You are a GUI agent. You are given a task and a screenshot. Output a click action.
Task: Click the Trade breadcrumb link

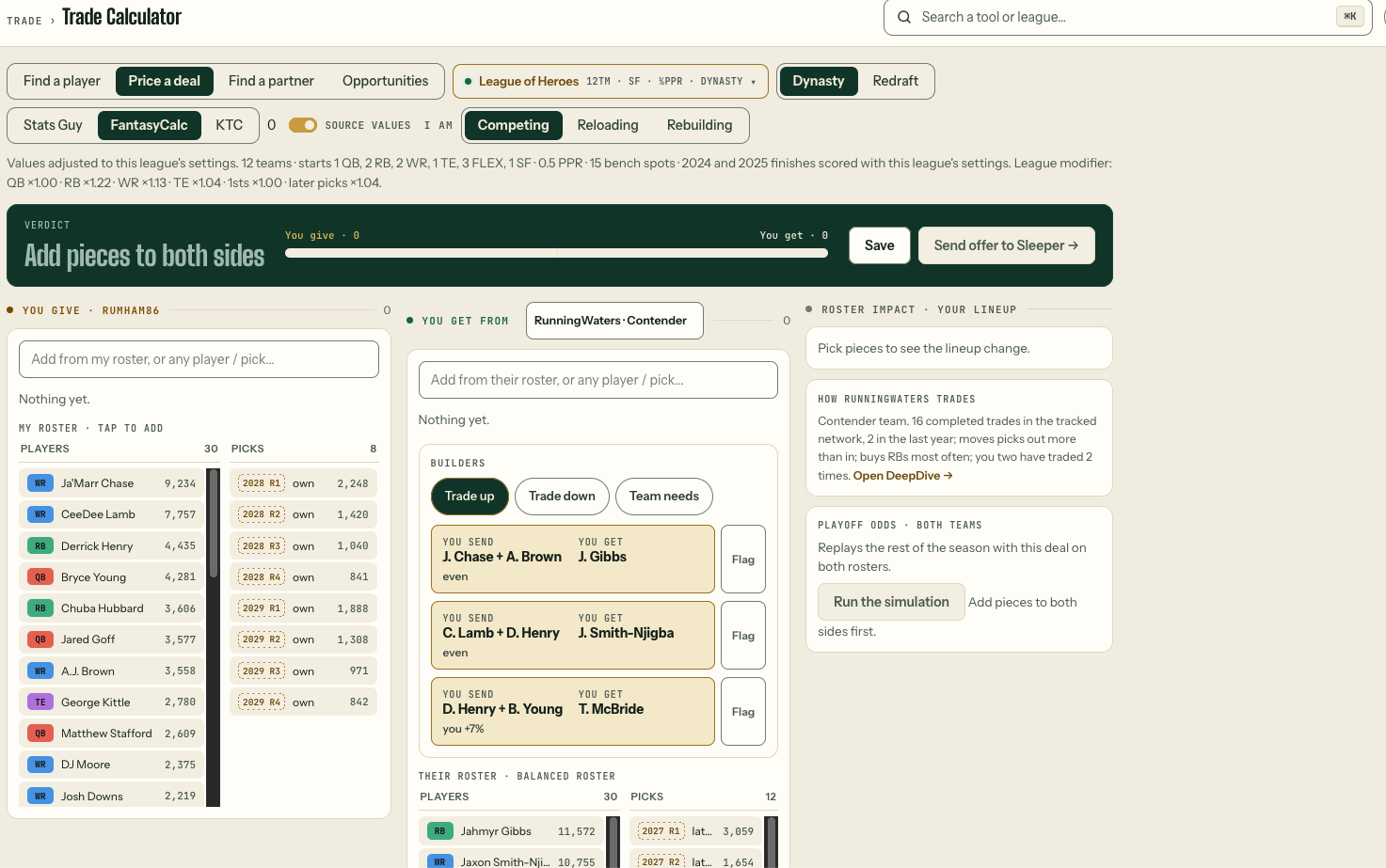click(x=24, y=21)
